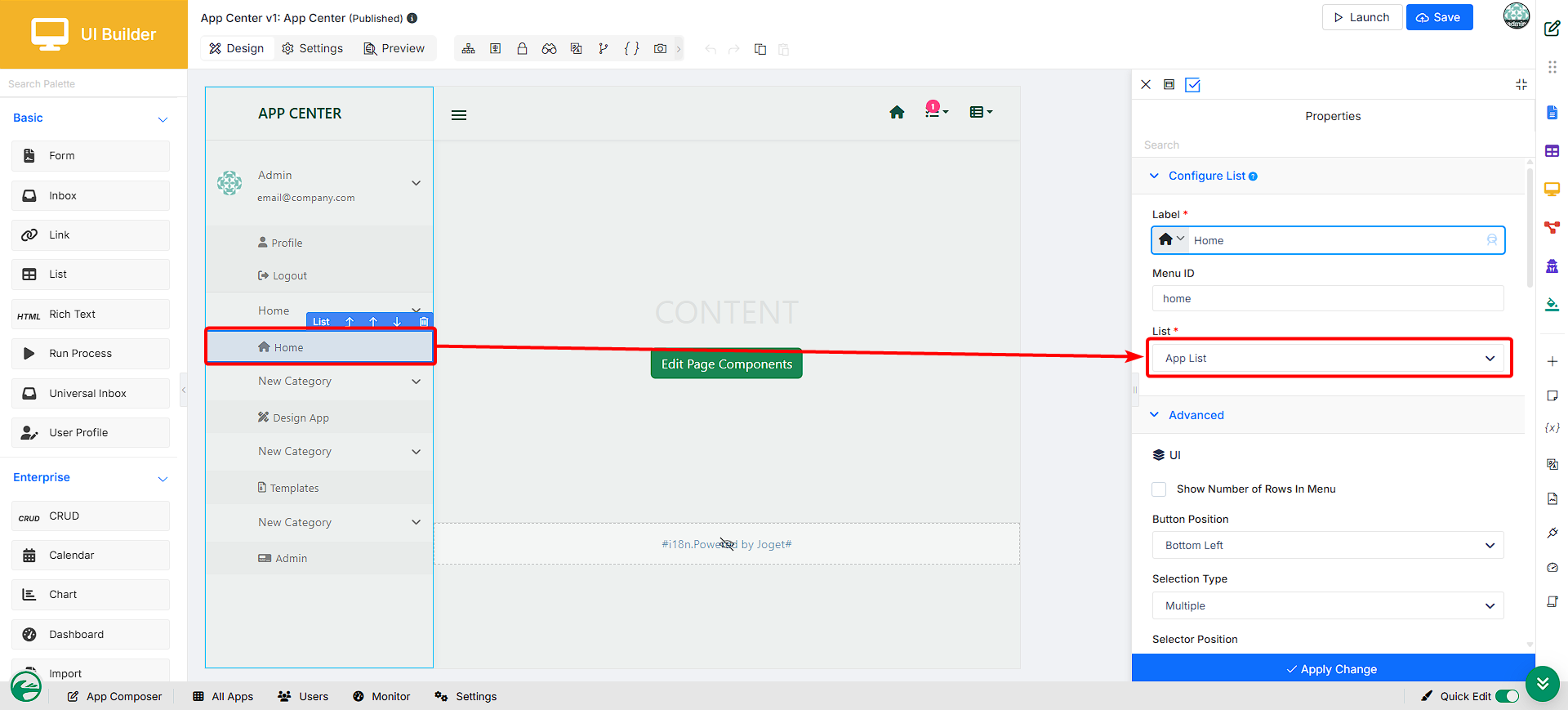Click the collapse icon at Properties panel corner
The image size is (1568, 710).
(1521, 84)
